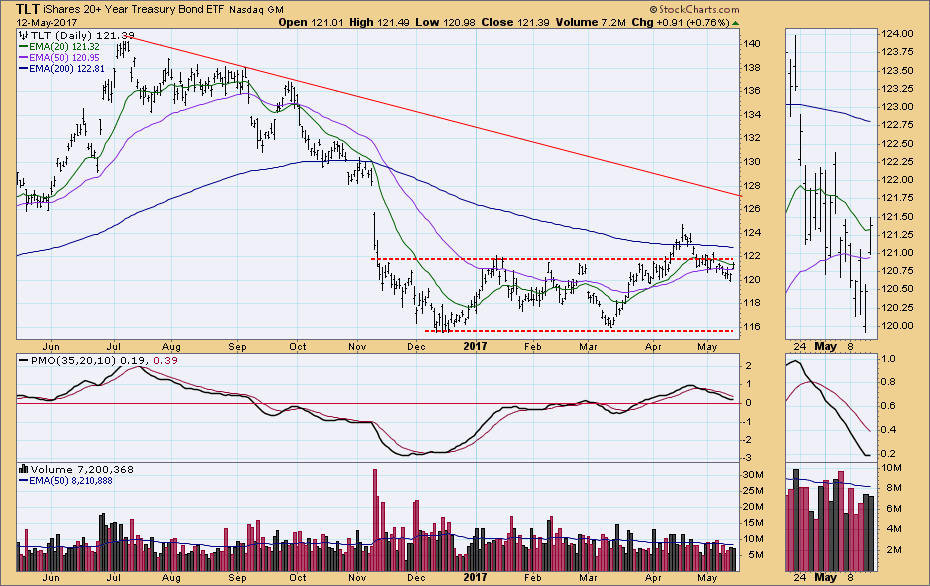Click the 116 price axis label

[751, 327]
